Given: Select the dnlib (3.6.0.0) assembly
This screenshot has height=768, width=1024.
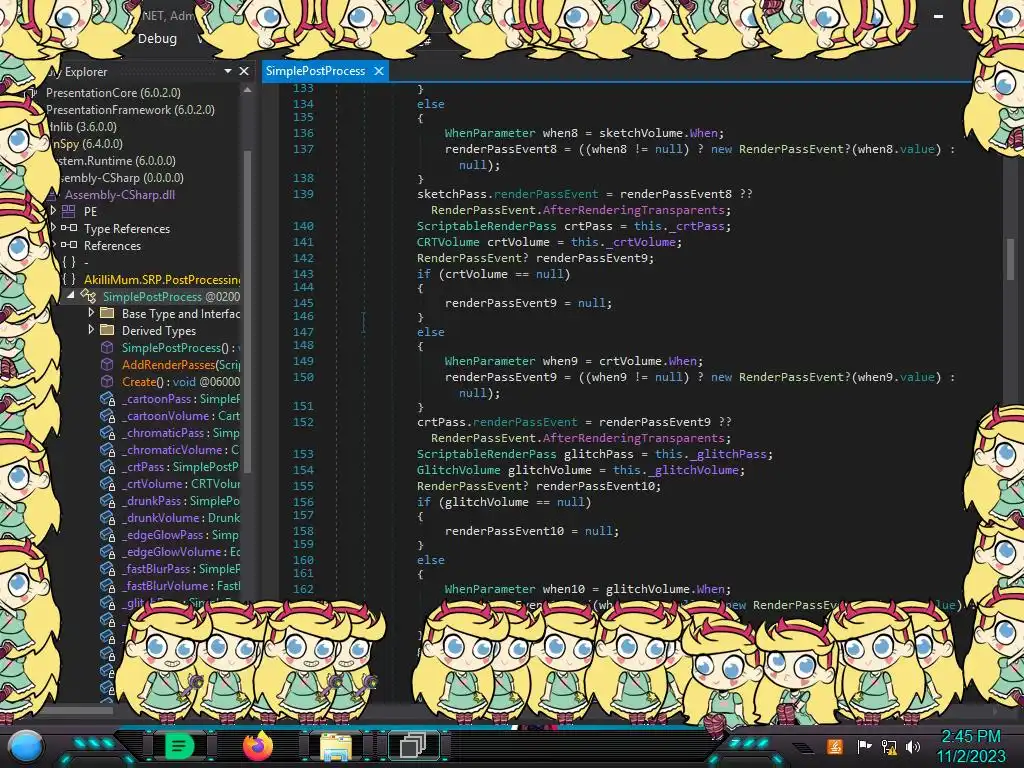Looking at the screenshot, I should coord(82,127).
